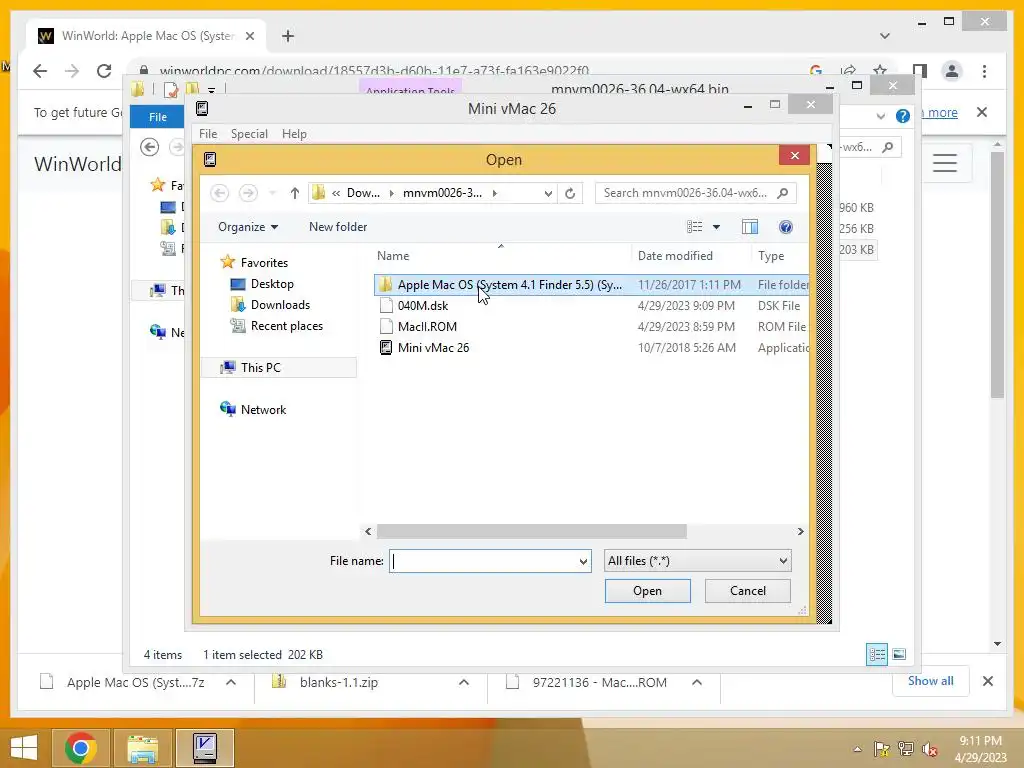The height and width of the screenshot is (768, 1024).
Task: Go to Desktop in the navigation pane
Action: point(272,284)
